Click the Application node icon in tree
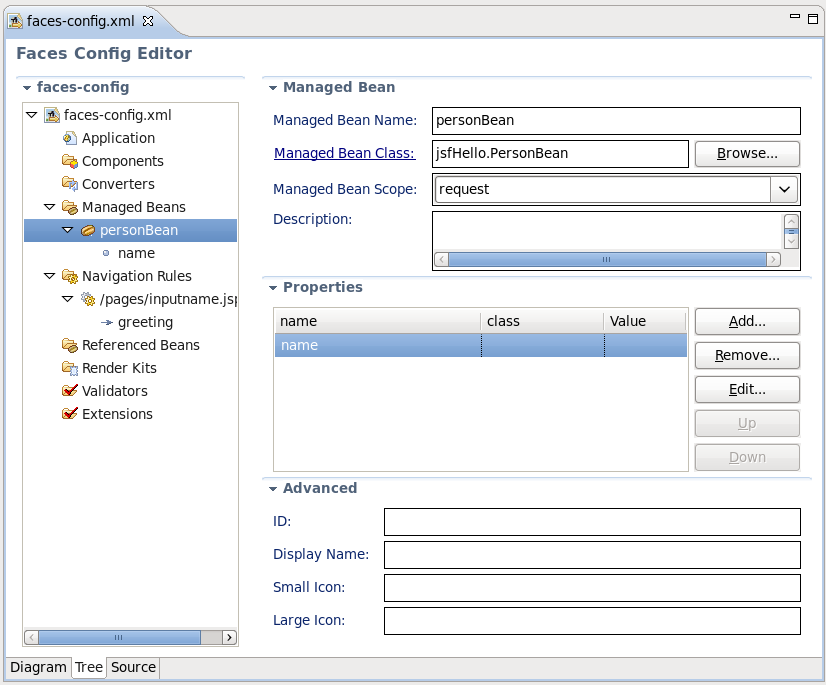The image size is (826, 685). [69, 138]
